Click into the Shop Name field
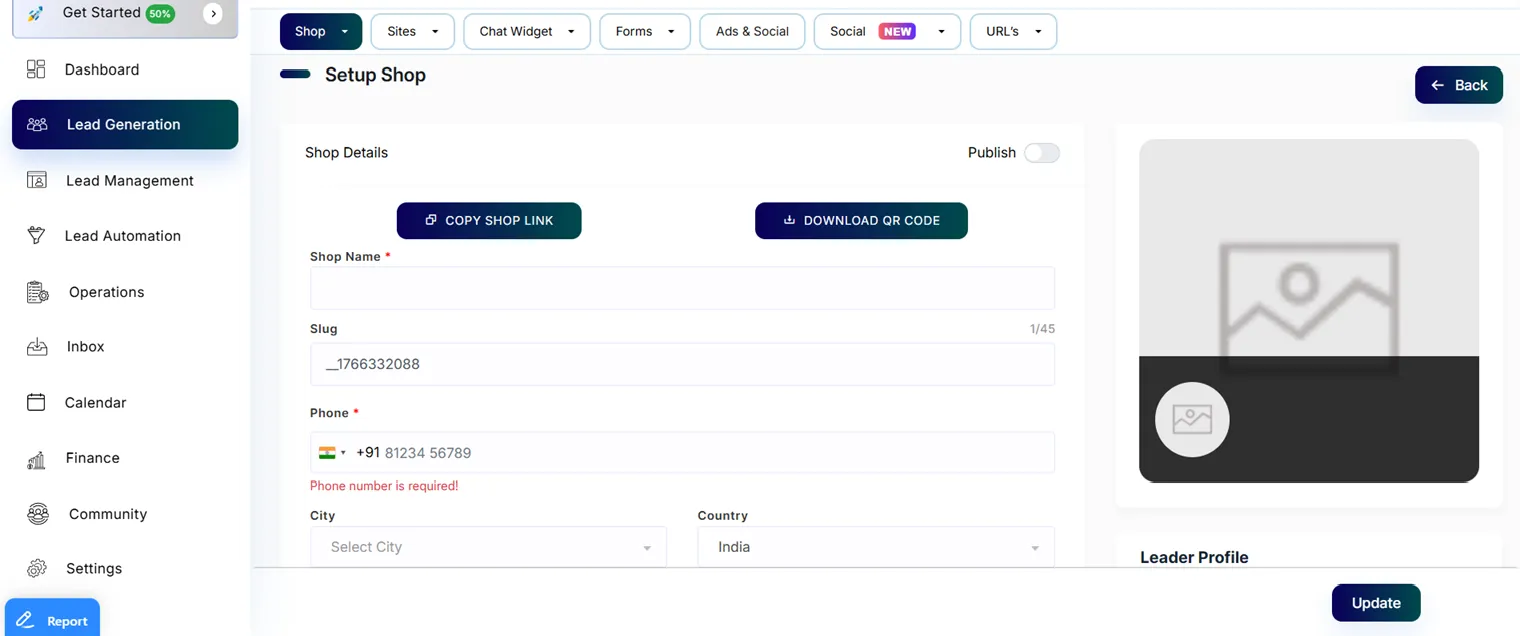The width and height of the screenshot is (1520, 636). pyautogui.click(x=682, y=288)
